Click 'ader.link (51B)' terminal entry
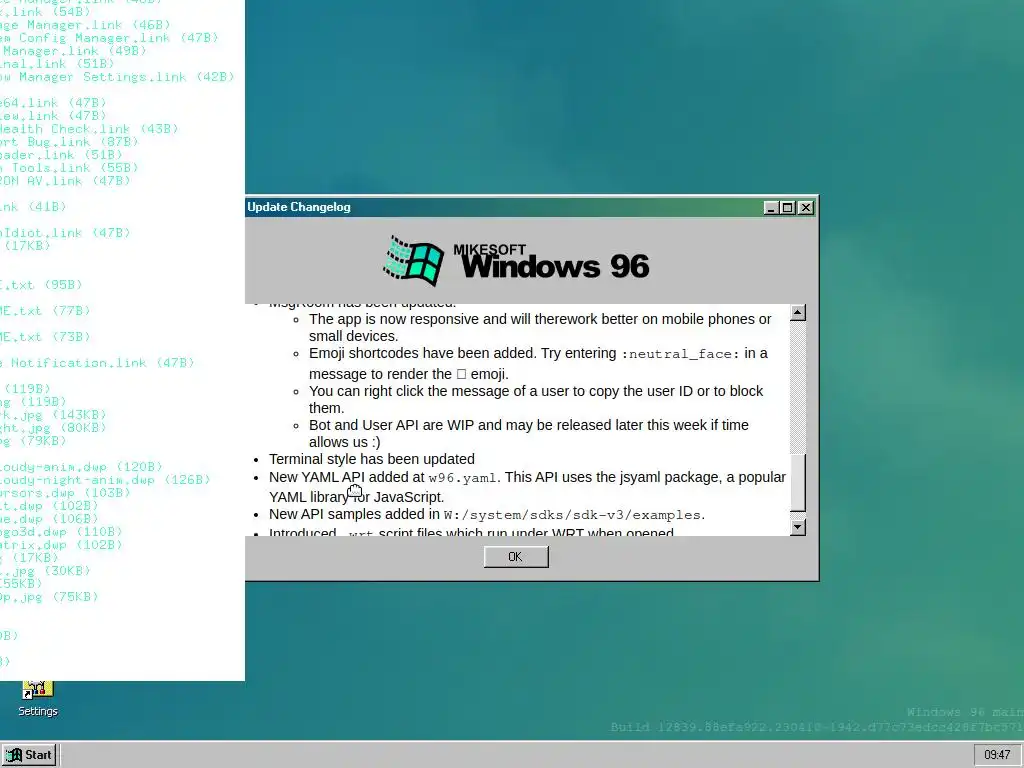 tap(61, 155)
